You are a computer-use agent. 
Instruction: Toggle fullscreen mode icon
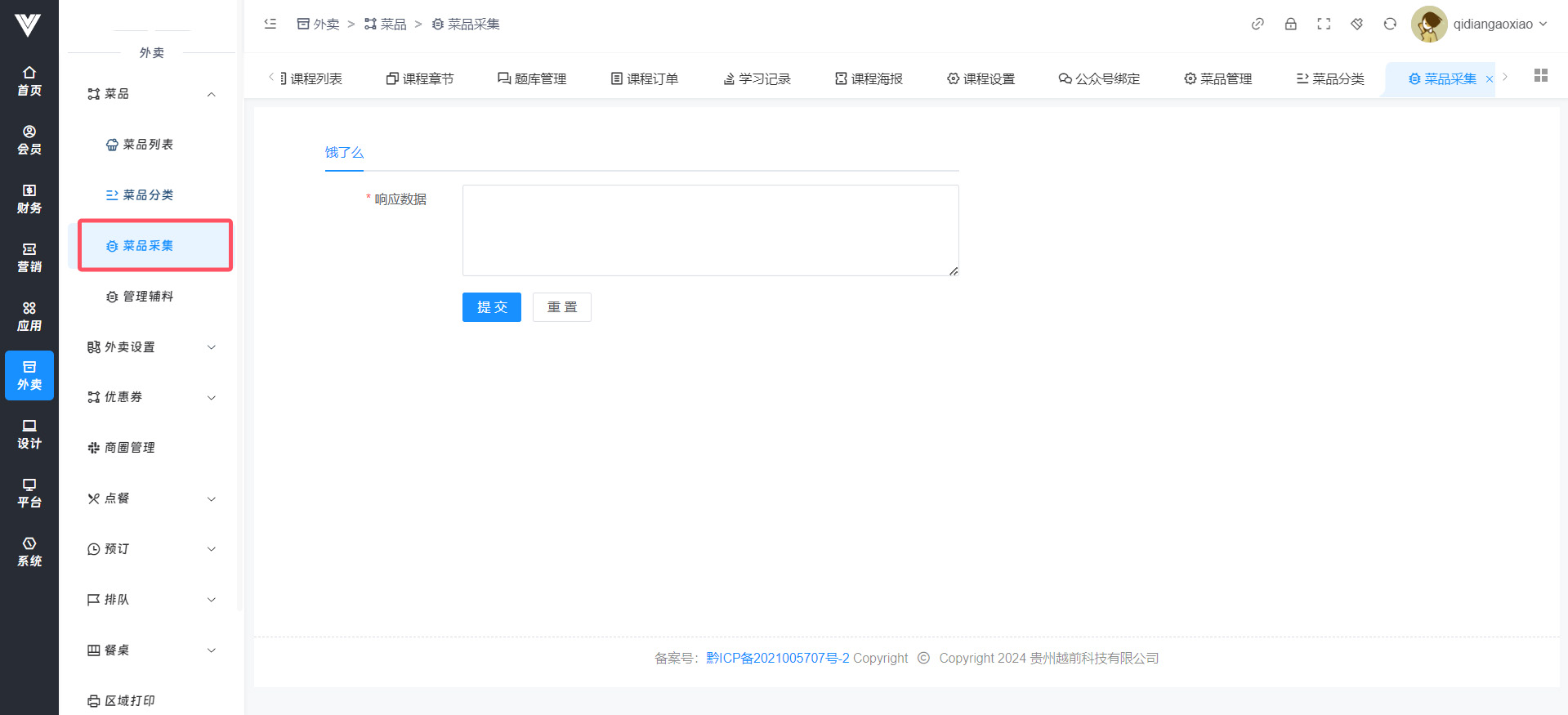click(x=1324, y=24)
